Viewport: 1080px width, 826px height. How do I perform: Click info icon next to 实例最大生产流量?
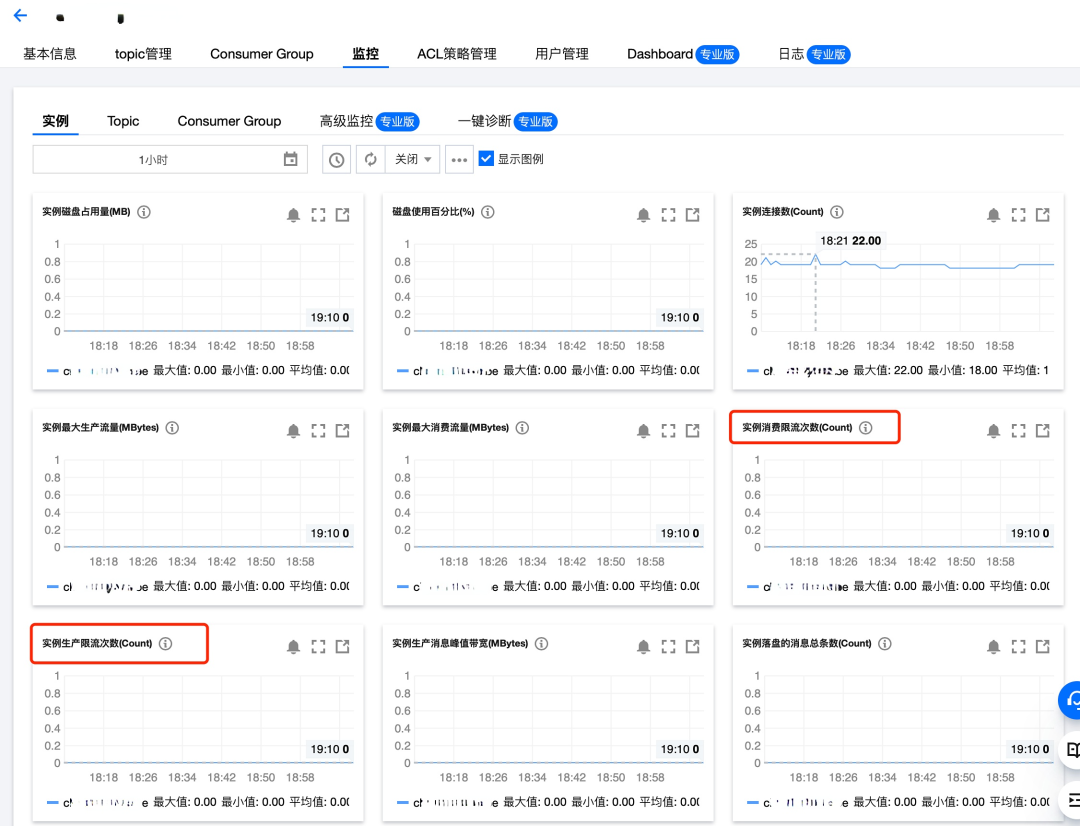pyautogui.click(x=171, y=427)
